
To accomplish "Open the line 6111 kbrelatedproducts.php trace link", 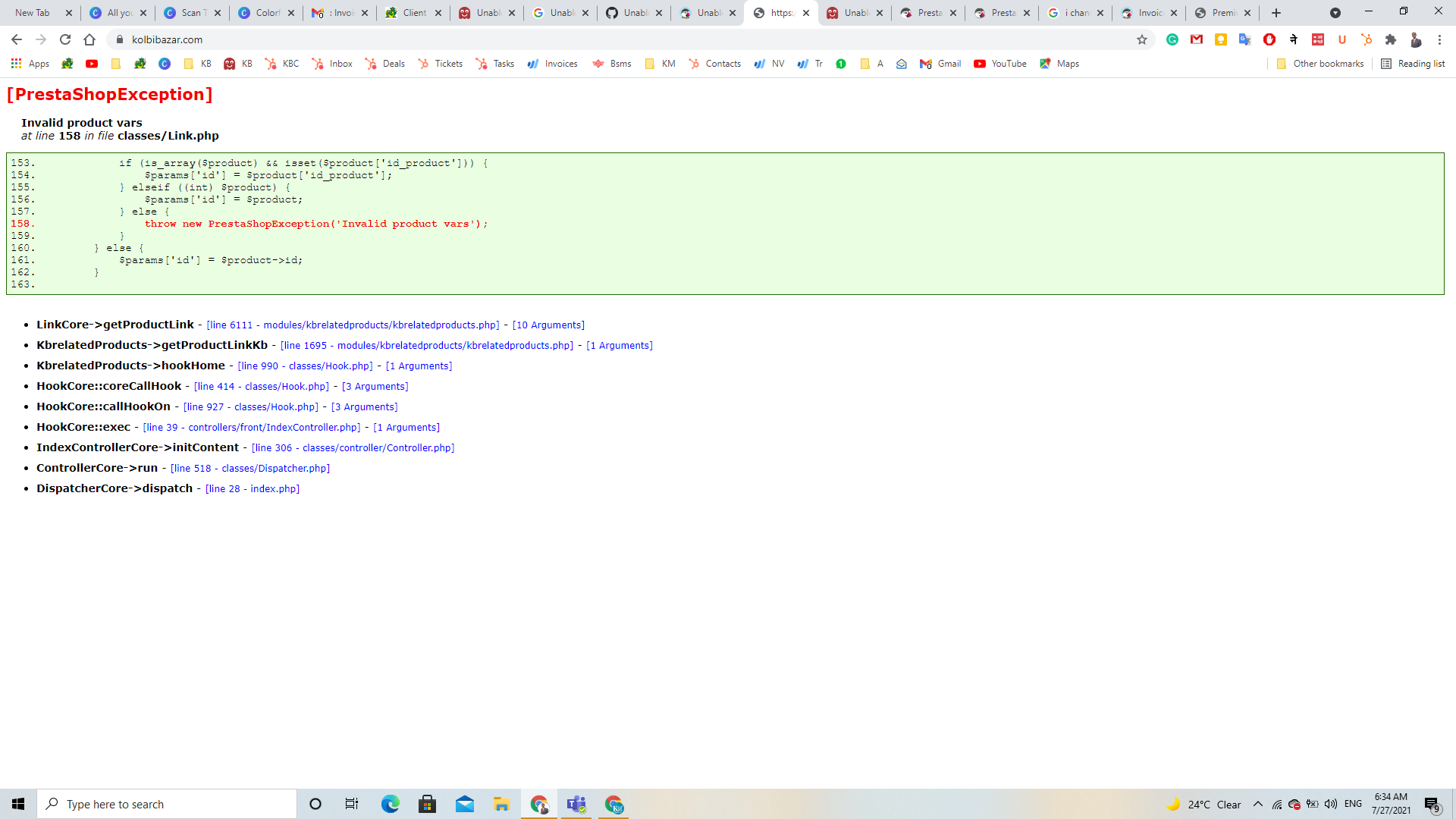I will coord(353,325).
